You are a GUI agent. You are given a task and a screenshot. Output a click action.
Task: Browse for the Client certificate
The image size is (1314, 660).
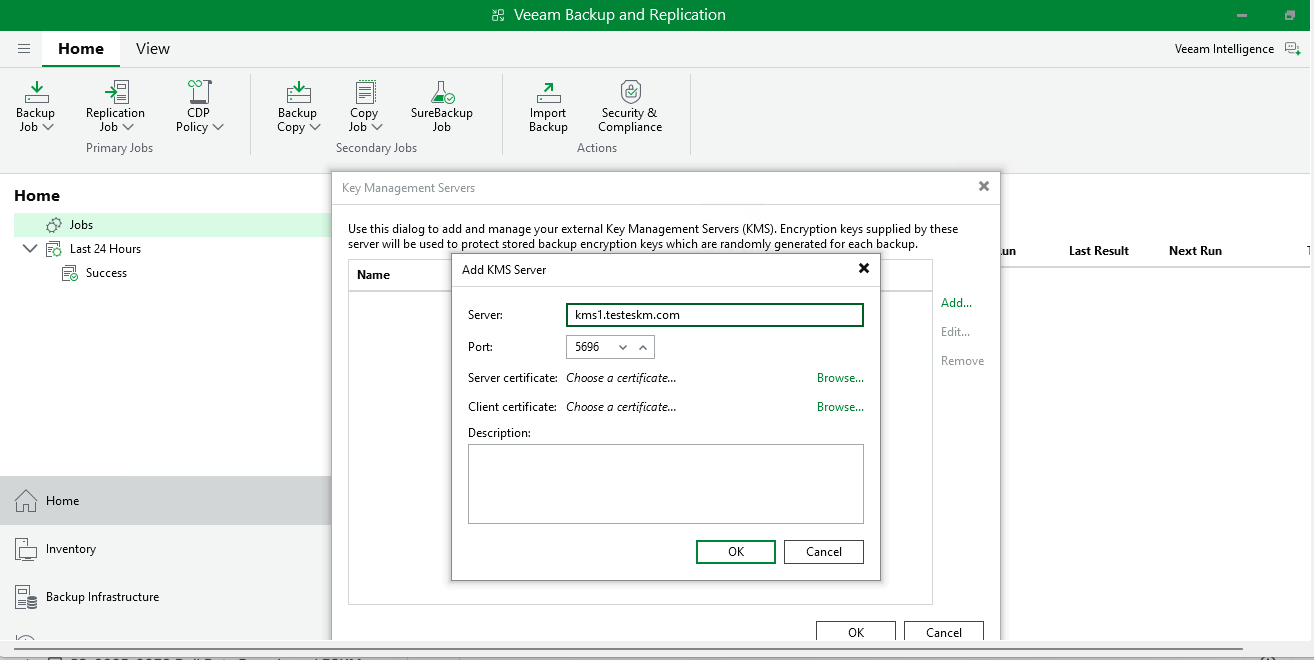840,407
